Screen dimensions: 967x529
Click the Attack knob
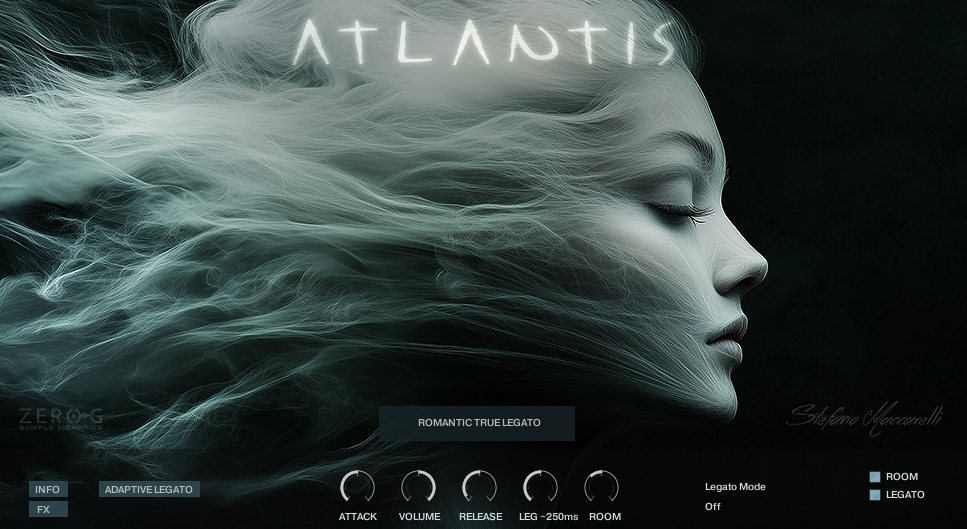[357, 487]
